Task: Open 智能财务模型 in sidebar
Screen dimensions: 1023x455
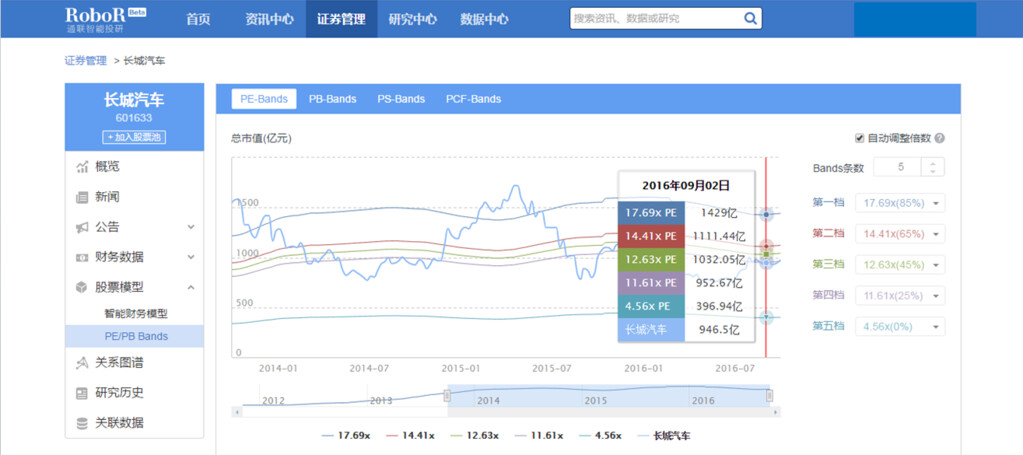Action: (136, 314)
